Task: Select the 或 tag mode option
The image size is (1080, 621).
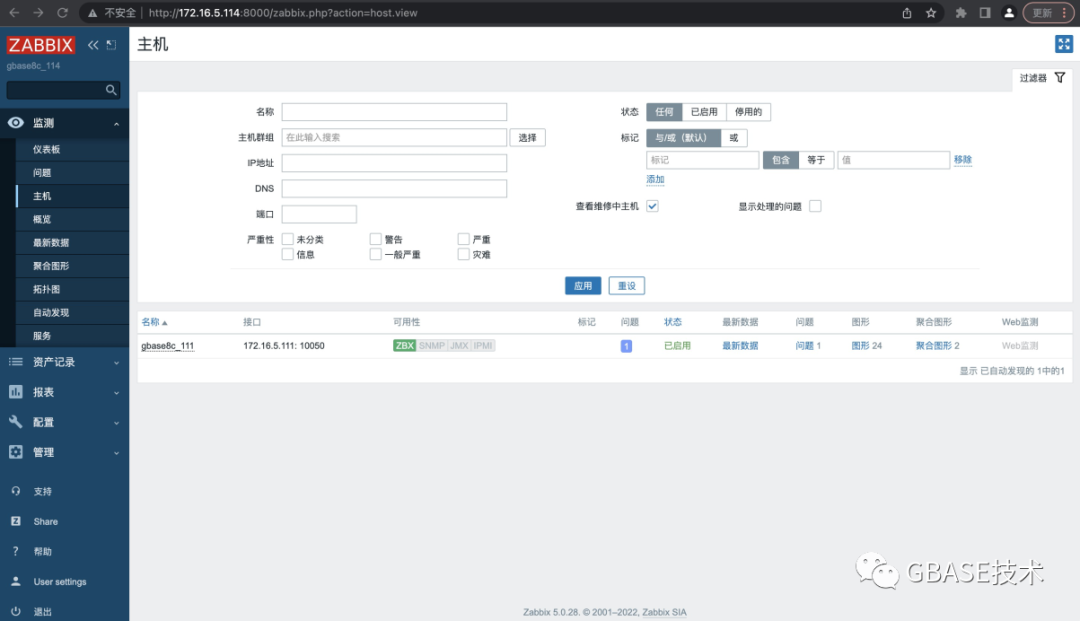Action: click(734, 138)
